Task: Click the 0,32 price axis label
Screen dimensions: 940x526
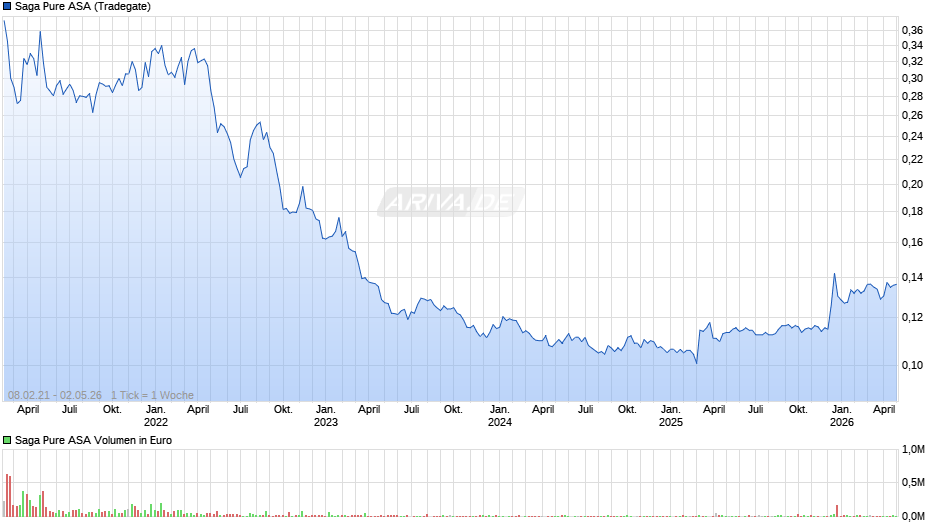Action: coord(912,61)
